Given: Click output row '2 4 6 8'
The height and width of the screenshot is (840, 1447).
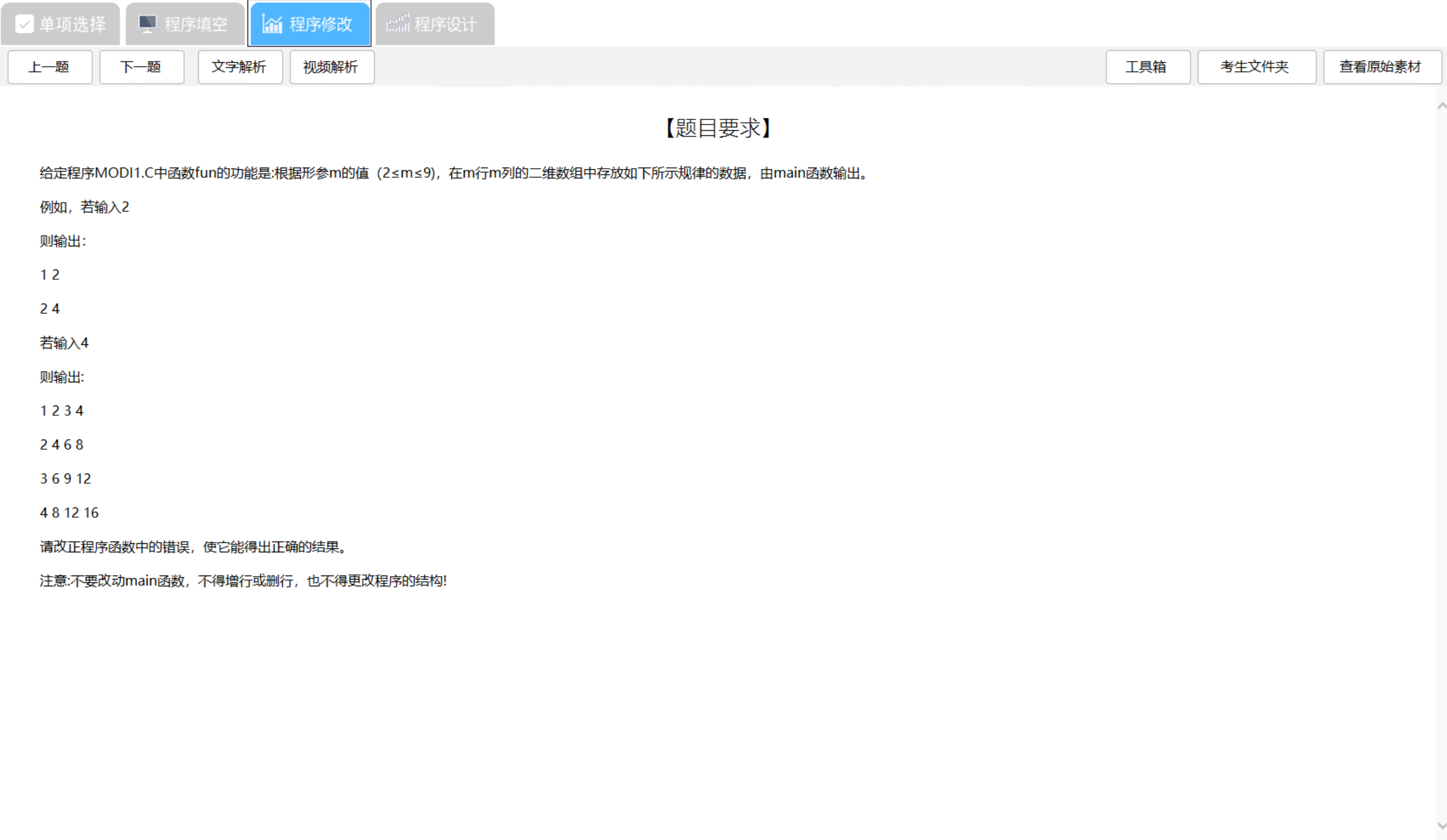Looking at the screenshot, I should 61,445.
